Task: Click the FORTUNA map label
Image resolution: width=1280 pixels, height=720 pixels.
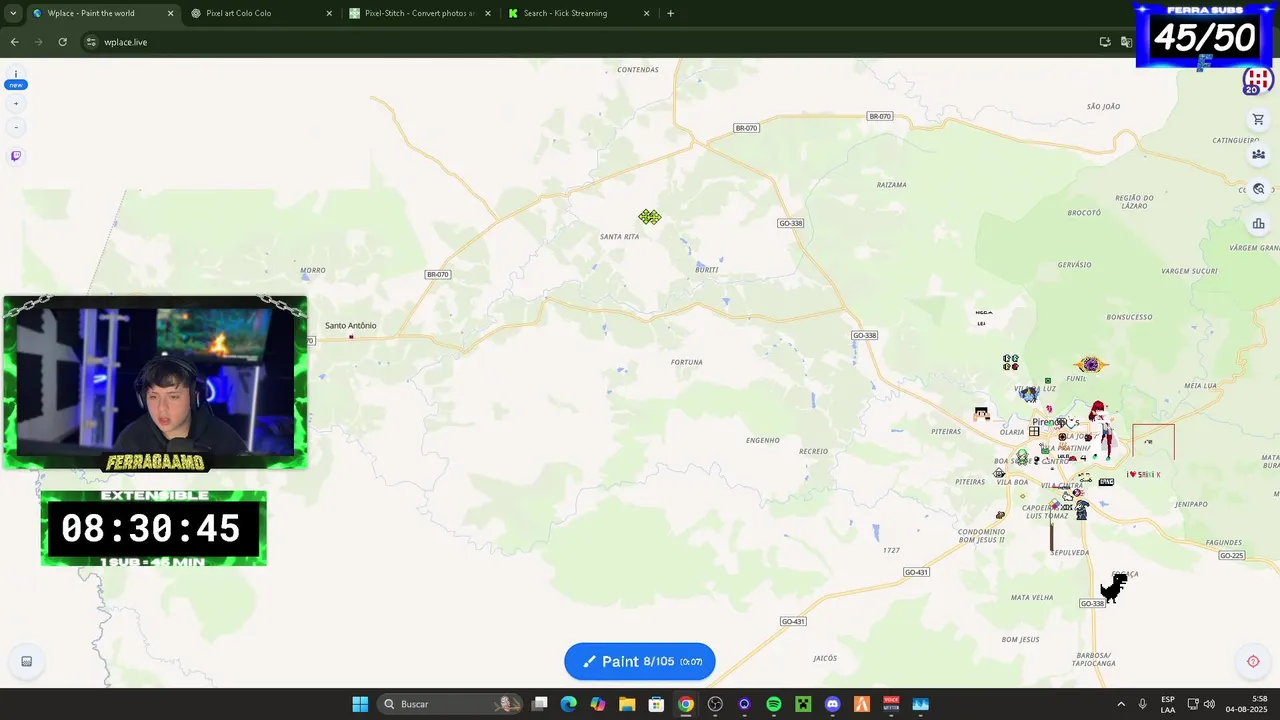Action: click(x=686, y=362)
